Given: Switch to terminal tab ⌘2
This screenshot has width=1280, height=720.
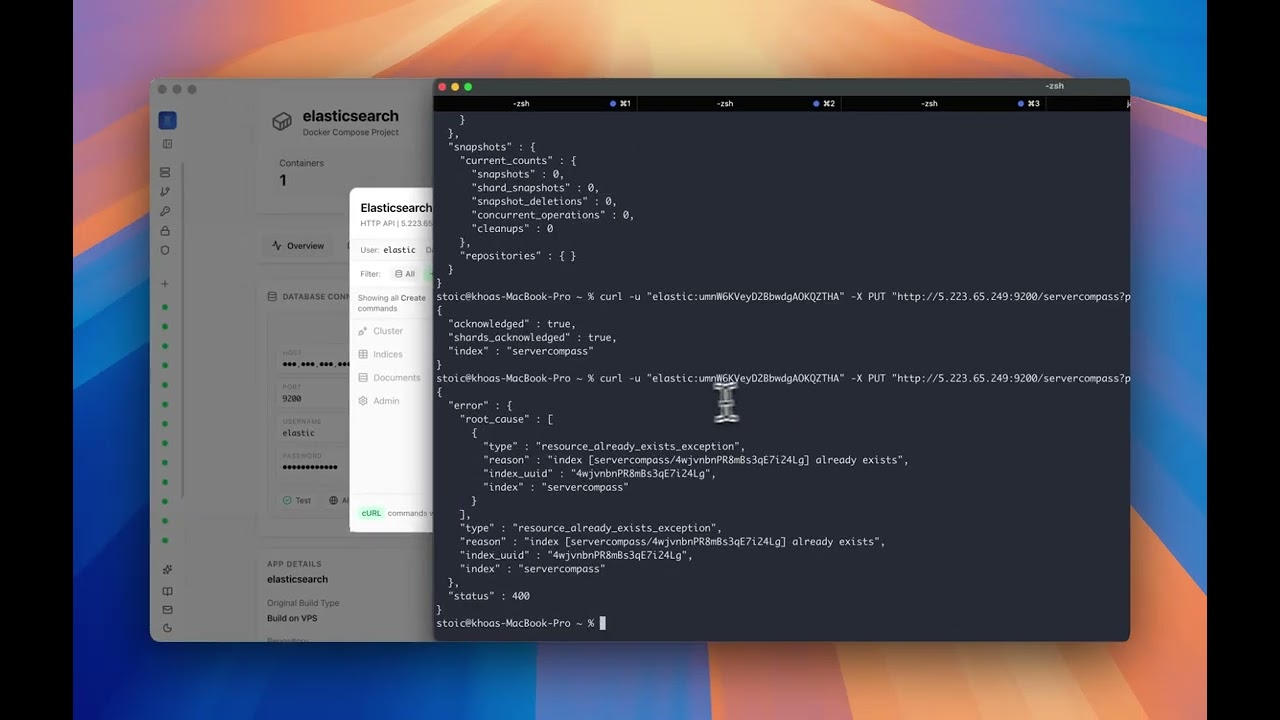Looking at the screenshot, I should pos(739,104).
